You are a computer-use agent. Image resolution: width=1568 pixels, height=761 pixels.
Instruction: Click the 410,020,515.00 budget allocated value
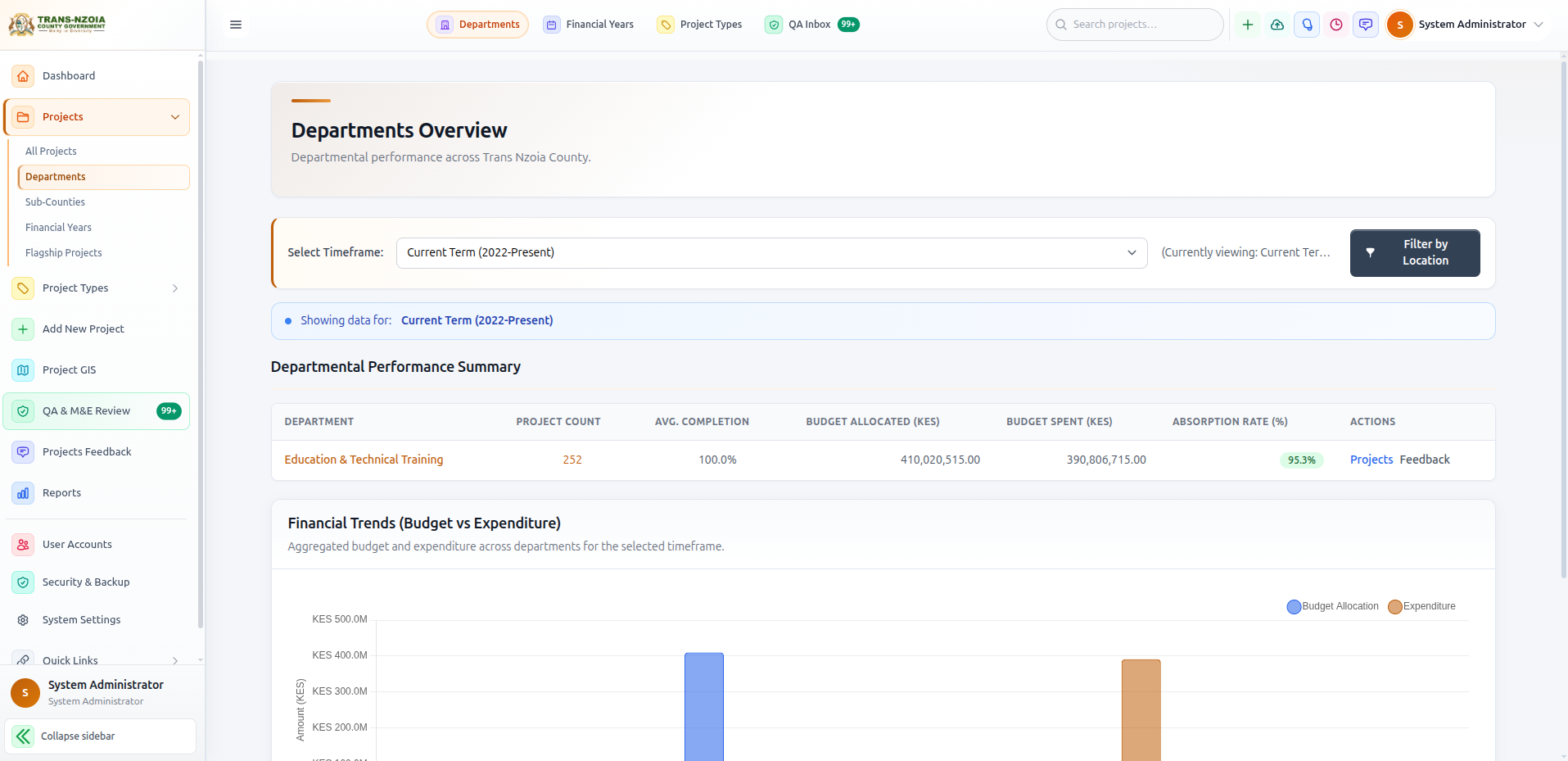click(940, 460)
